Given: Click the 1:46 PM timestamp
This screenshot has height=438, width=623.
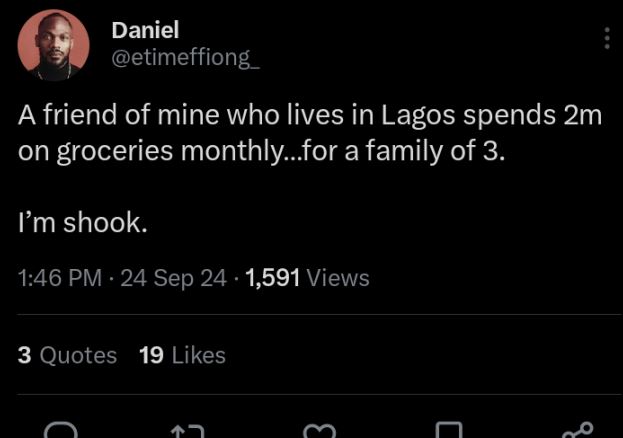Looking at the screenshot, I should pos(59,278).
